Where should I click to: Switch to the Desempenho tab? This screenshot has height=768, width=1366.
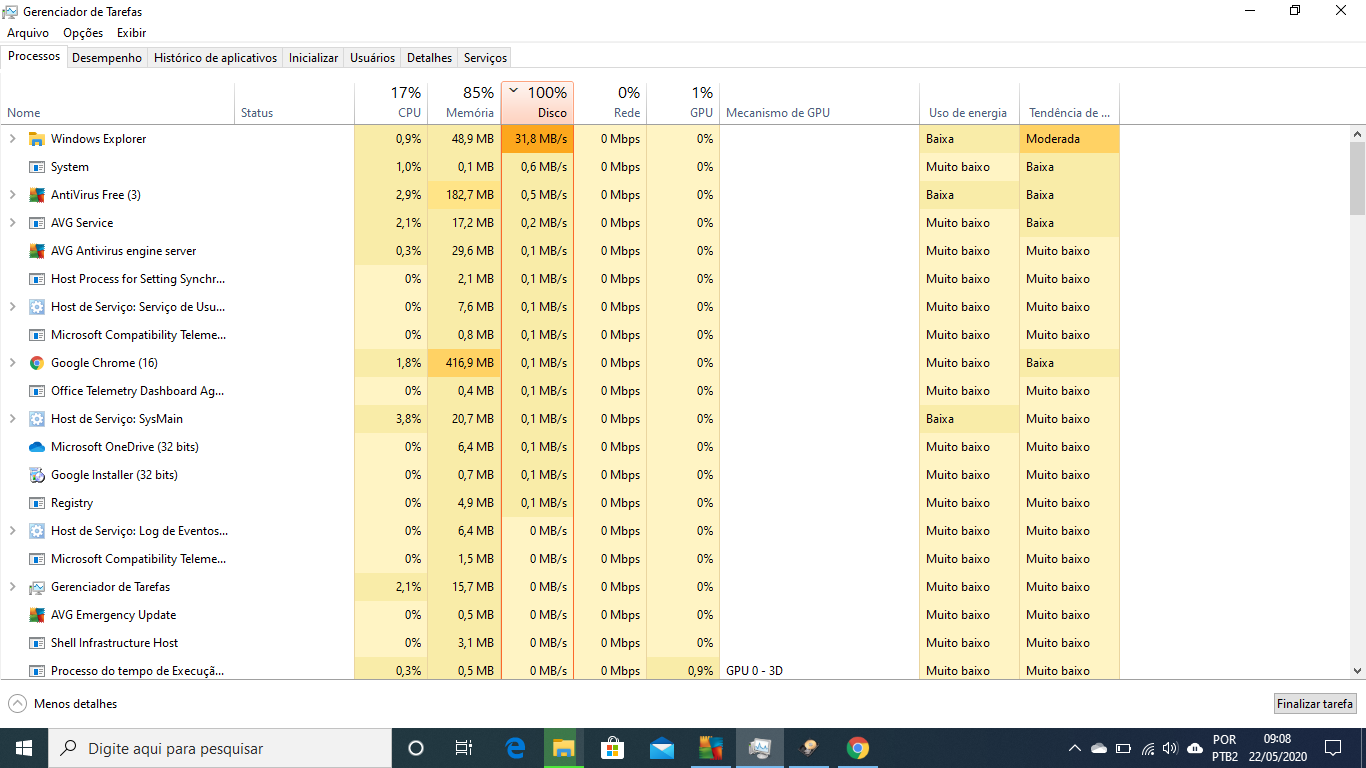(x=107, y=58)
